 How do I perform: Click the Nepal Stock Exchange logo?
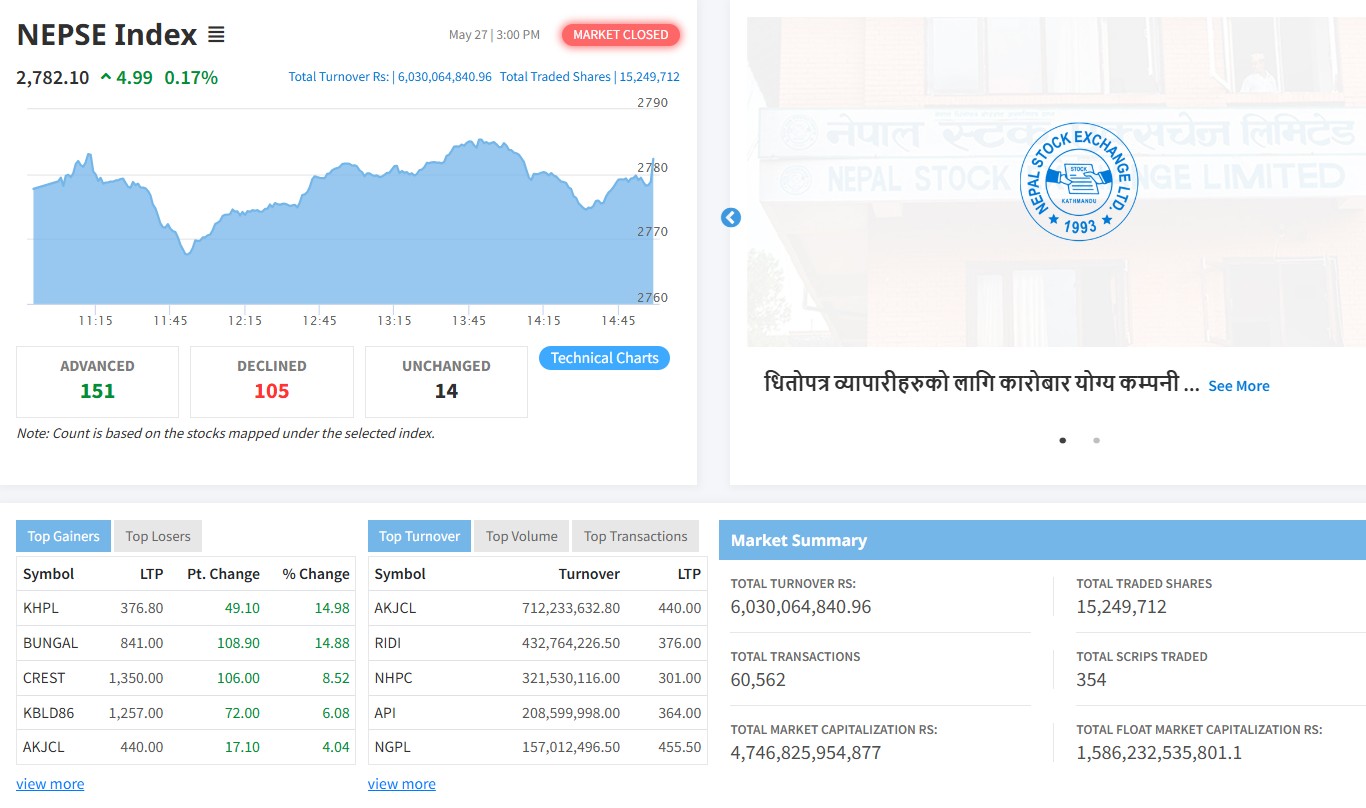(1081, 181)
